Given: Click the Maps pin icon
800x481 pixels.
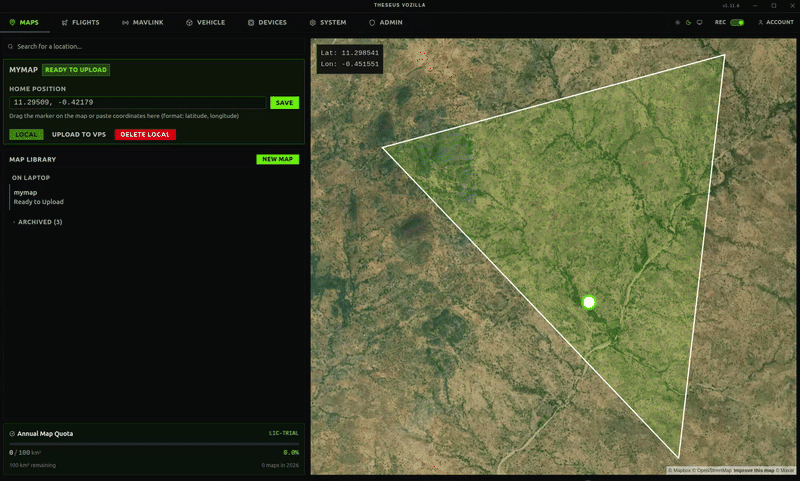Looking at the screenshot, I should click(x=12, y=22).
